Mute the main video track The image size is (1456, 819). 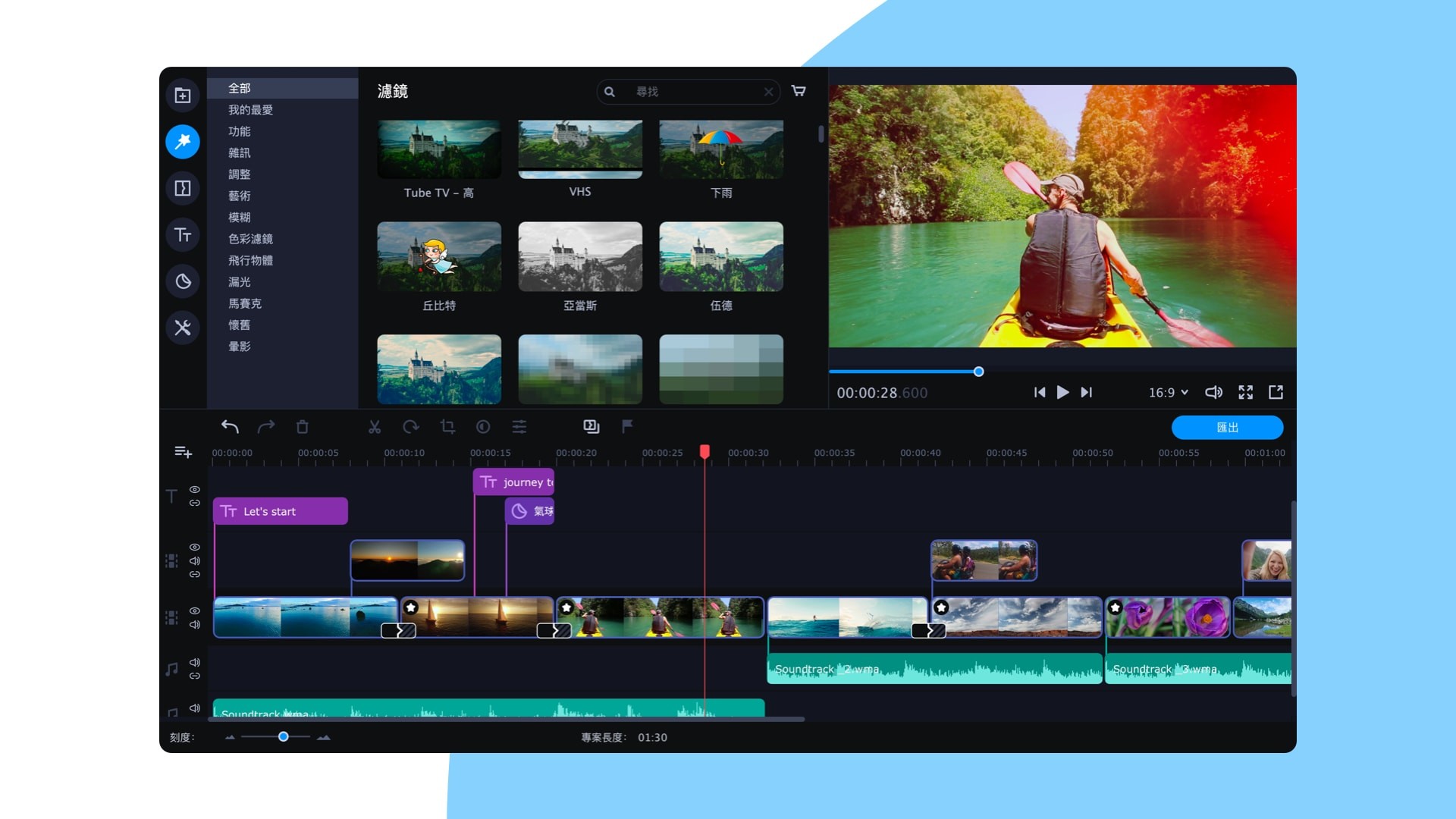point(195,625)
